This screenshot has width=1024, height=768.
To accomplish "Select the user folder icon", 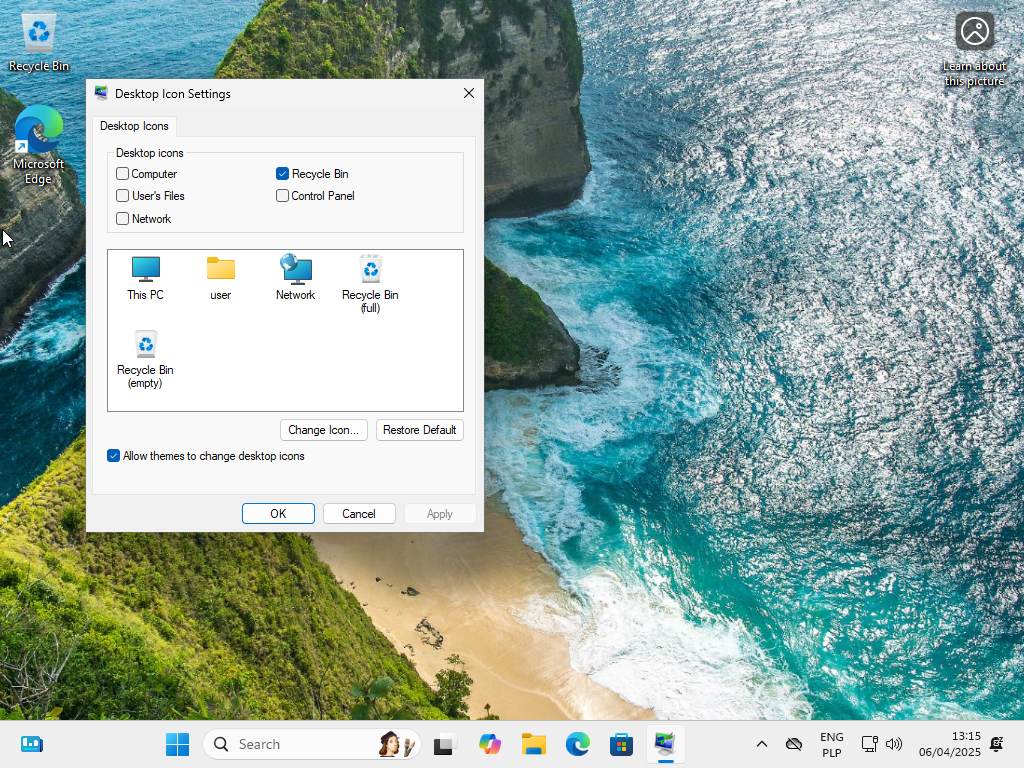I will (x=220, y=277).
